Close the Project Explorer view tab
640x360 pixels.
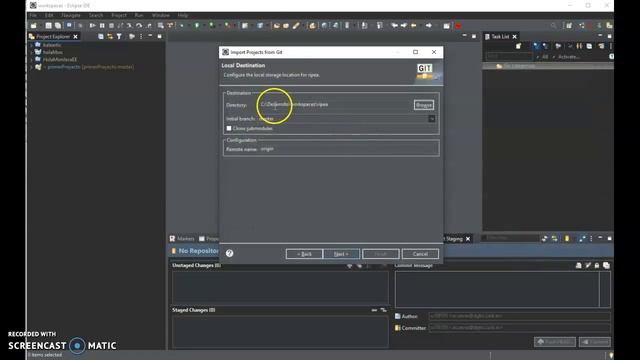click(76, 37)
